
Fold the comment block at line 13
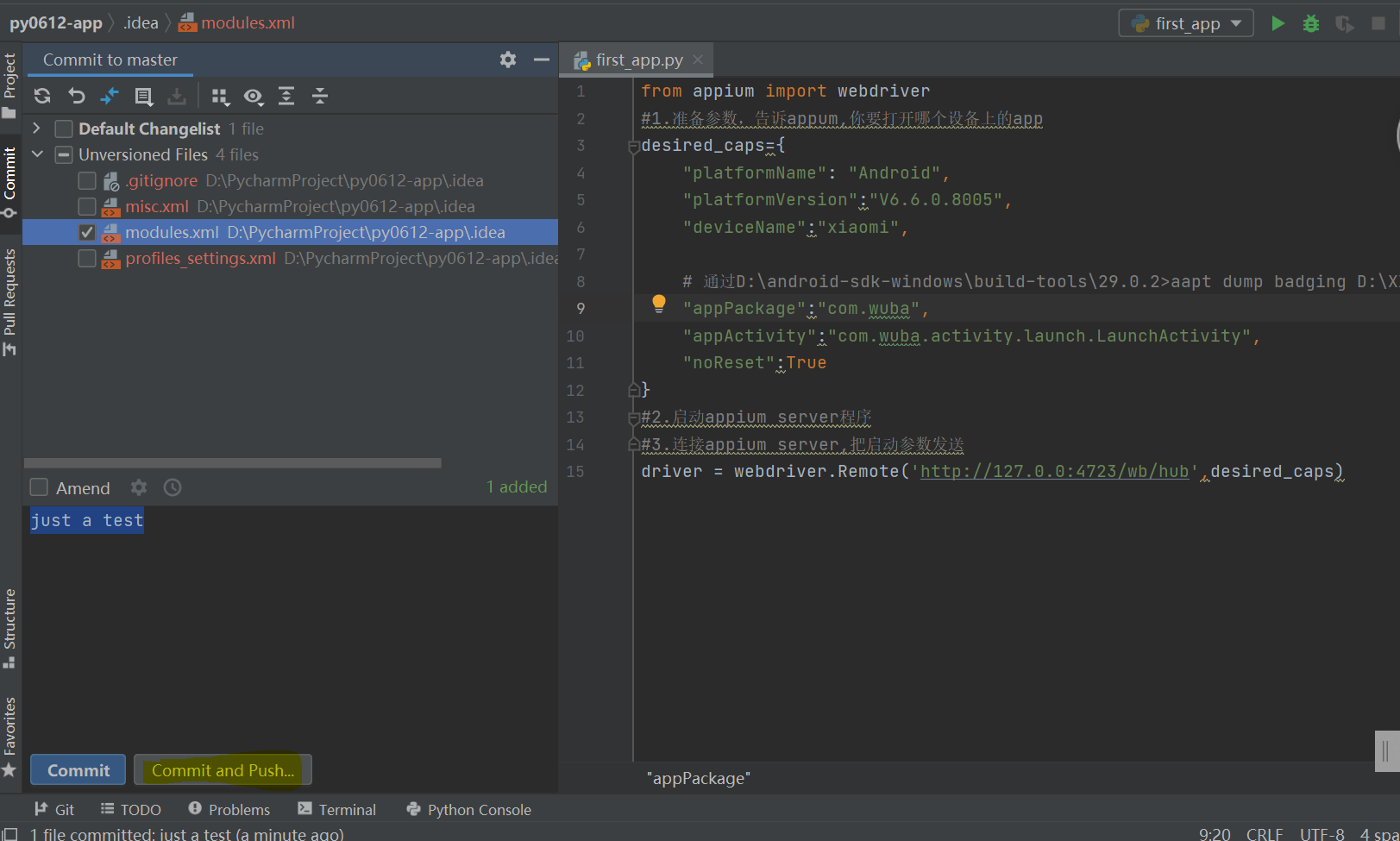[x=634, y=418]
